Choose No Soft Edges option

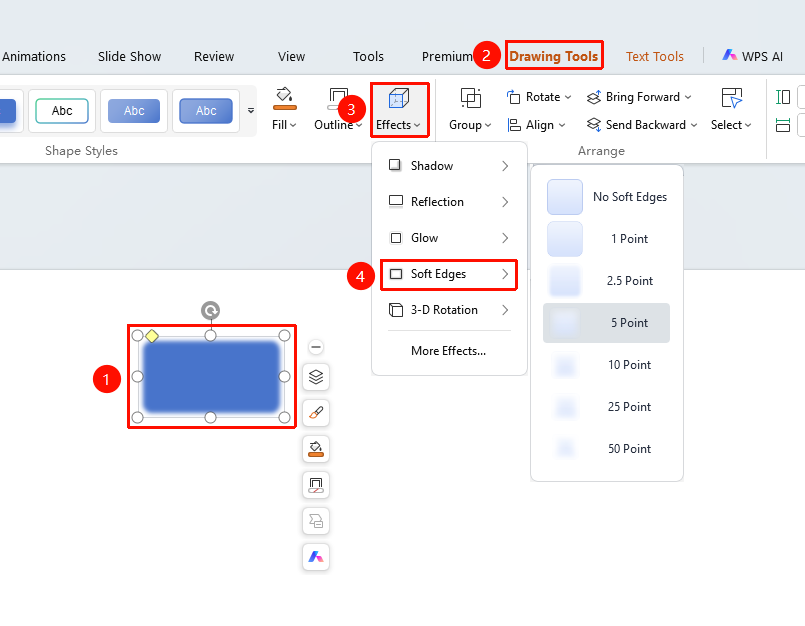click(x=607, y=197)
